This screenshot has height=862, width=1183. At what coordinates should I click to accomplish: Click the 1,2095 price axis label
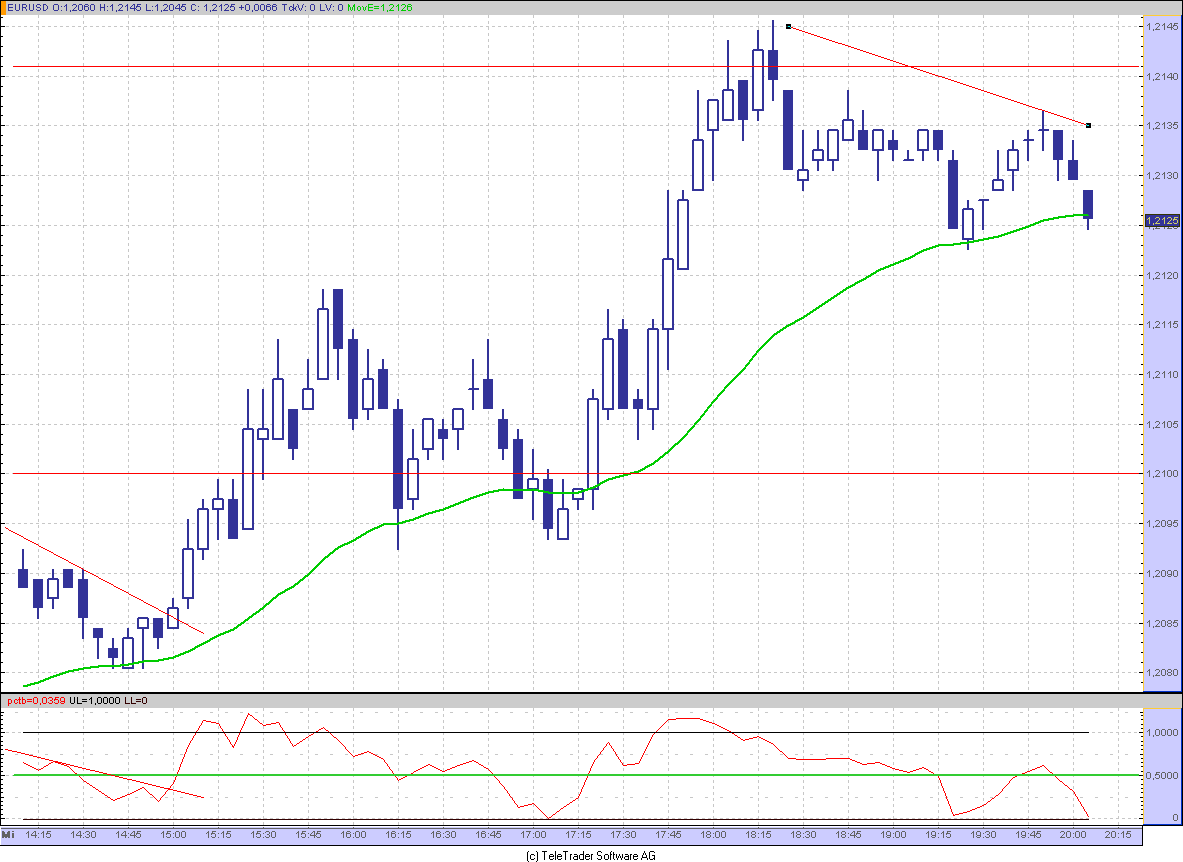pyautogui.click(x=1162, y=523)
